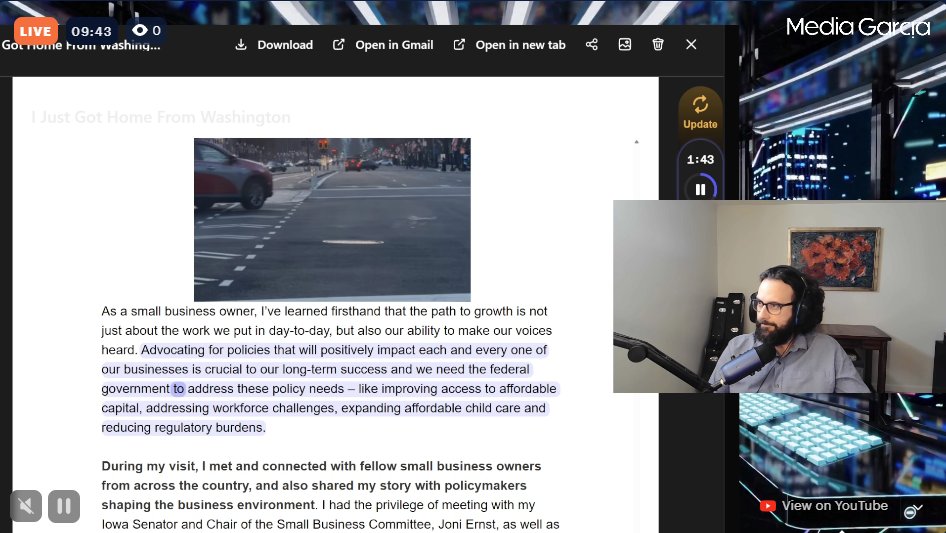Screen dimensions: 946x533
Task: Click the webcam video overlay
Action: (x=779, y=296)
